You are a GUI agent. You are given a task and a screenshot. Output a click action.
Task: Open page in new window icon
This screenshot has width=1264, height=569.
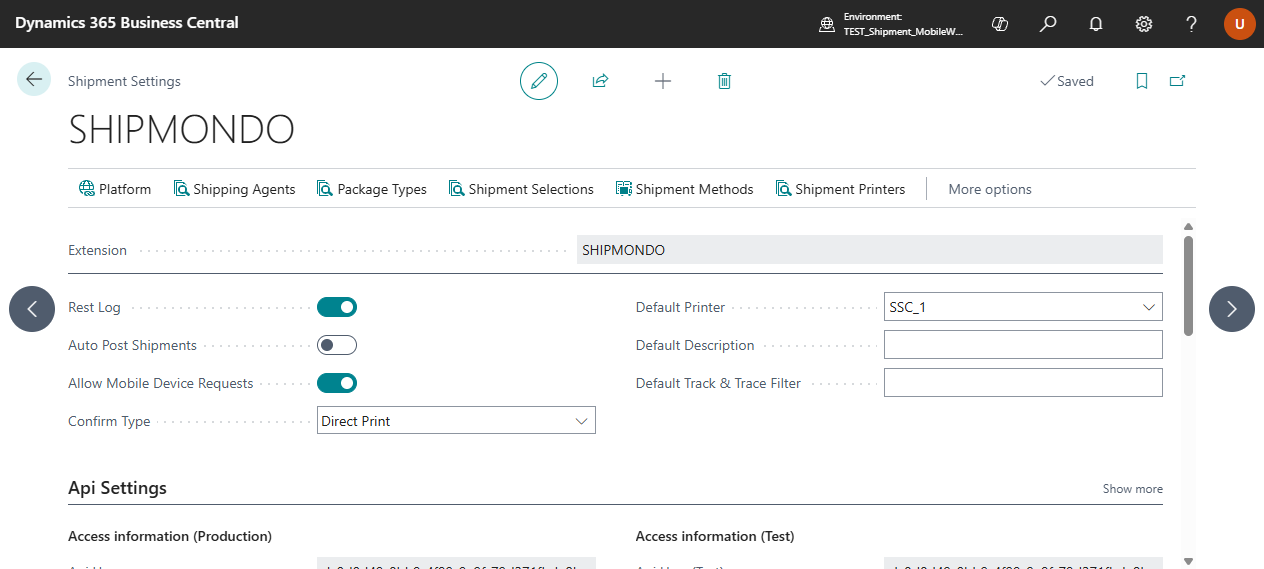[1177, 81]
